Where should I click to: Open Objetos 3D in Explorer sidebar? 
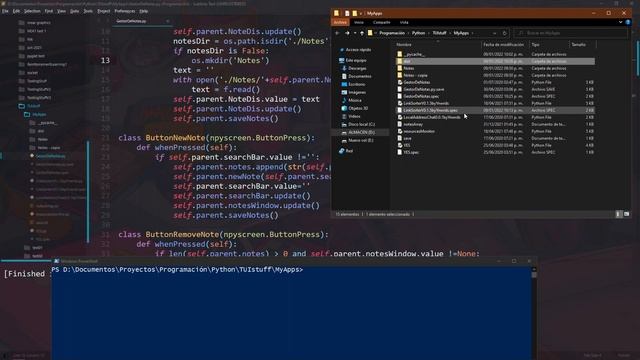point(355,108)
